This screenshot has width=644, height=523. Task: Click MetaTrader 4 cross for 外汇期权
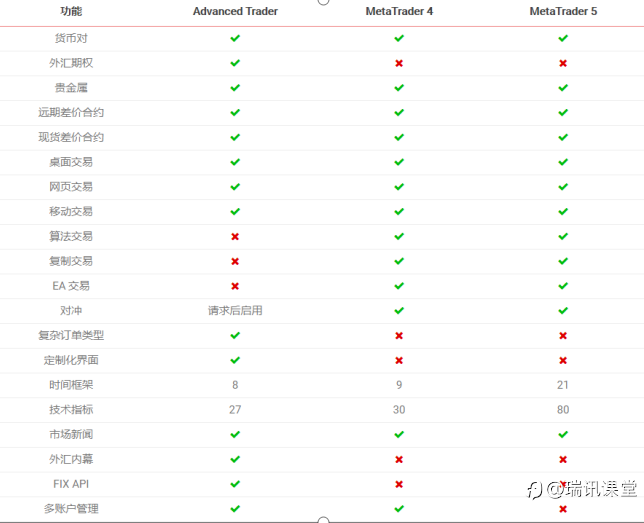(x=399, y=63)
